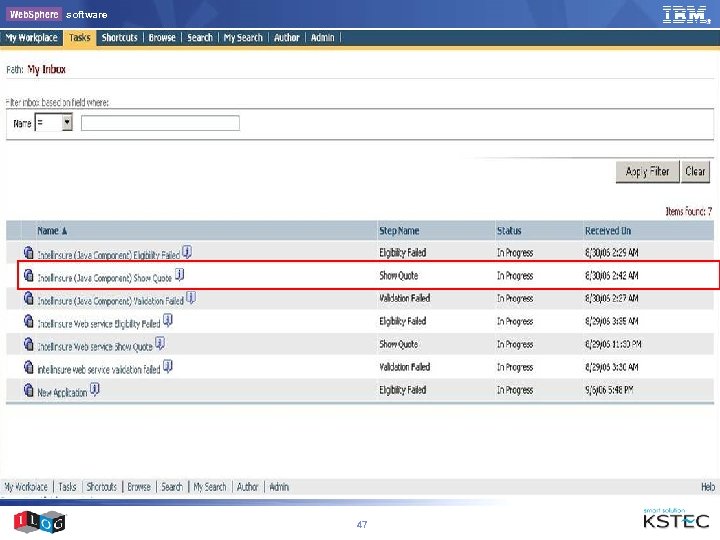The height and width of the screenshot is (540, 720).
Task: Click My Inbox path link
Action: coord(46,69)
